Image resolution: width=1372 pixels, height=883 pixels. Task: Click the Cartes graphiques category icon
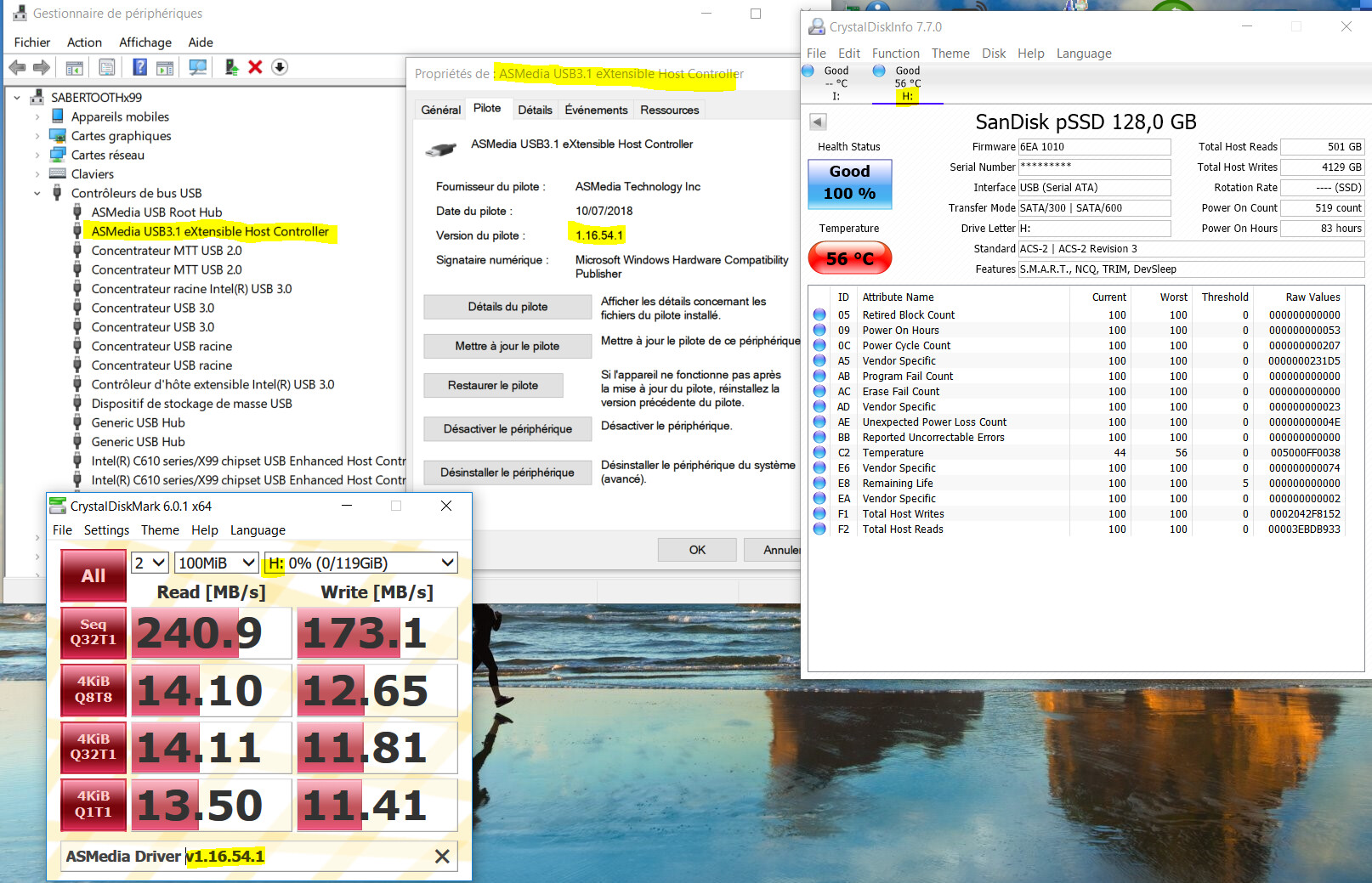(x=58, y=135)
